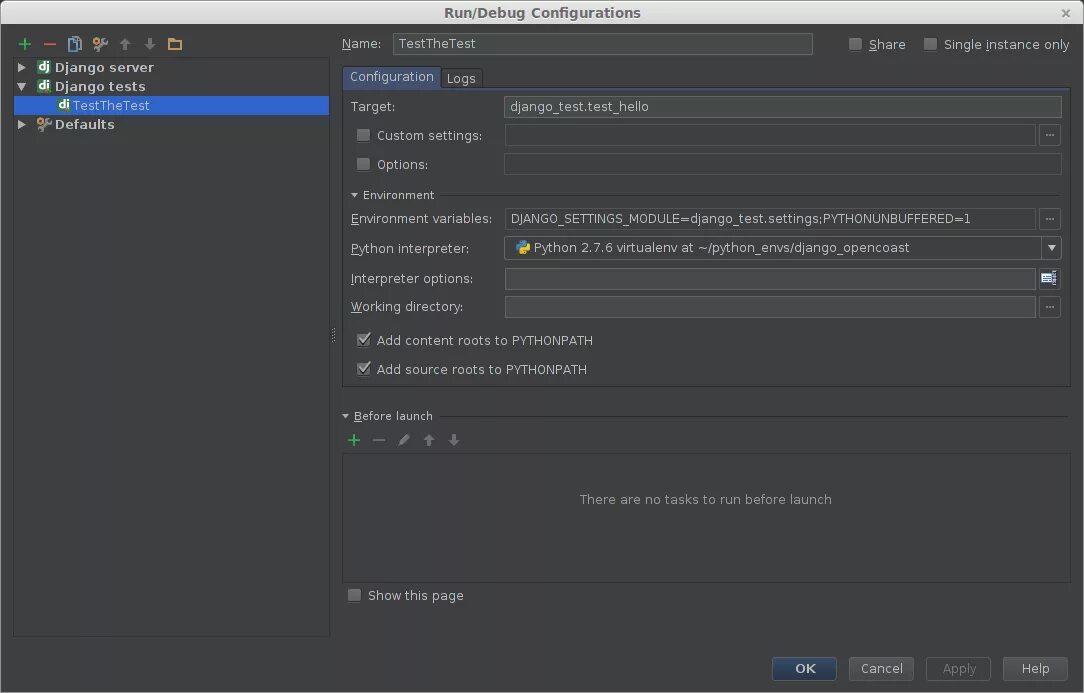1084x693 pixels.
Task: Copy the selected configuration icon
Action: click(75, 44)
